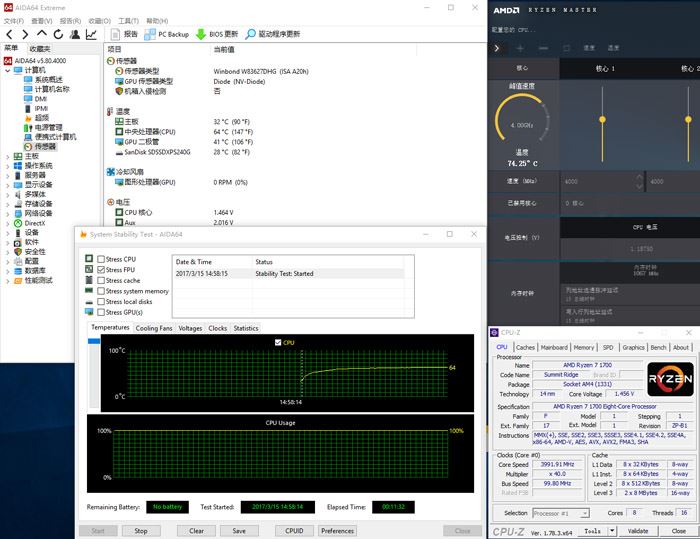Click the AIDA64 back navigation arrow
Screen dimensions: 700x539
[10, 34]
